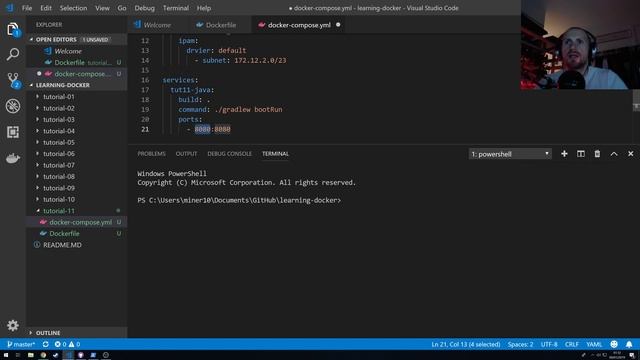Switch to the Problems panel tab

coord(151,154)
